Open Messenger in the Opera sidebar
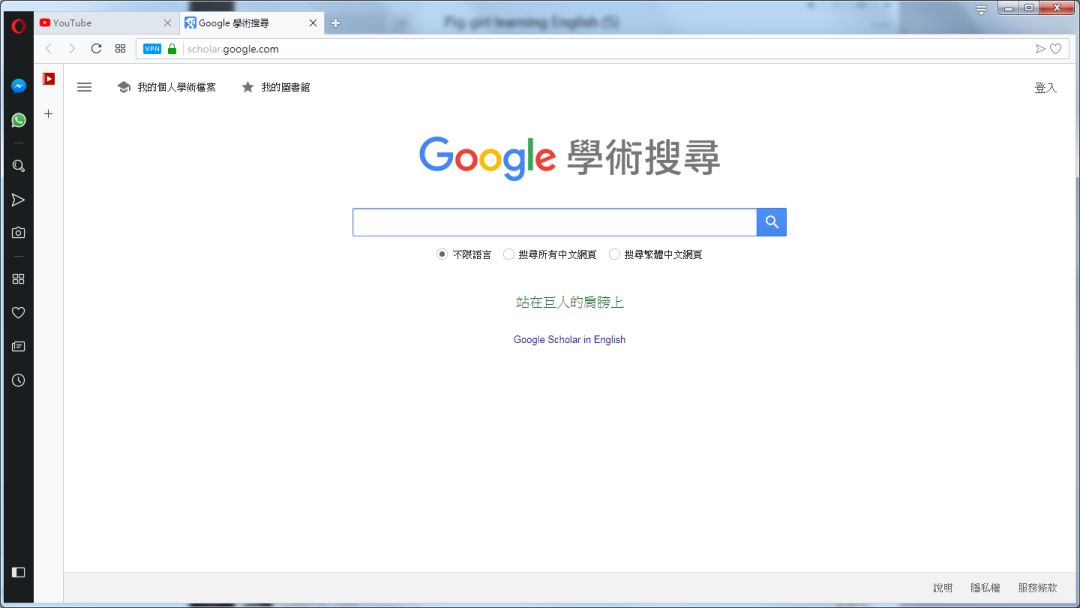Screen dimensions: 1080x608 tap(19, 86)
